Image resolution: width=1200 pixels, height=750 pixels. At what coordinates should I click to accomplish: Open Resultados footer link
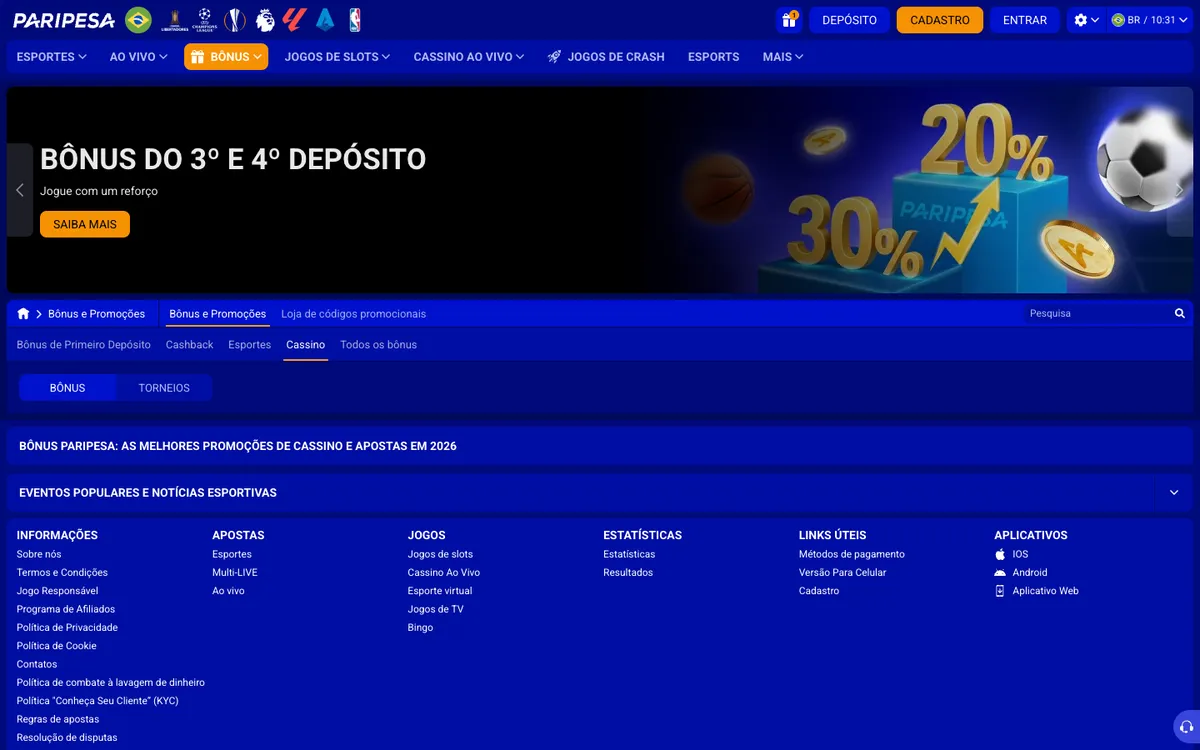click(628, 573)
